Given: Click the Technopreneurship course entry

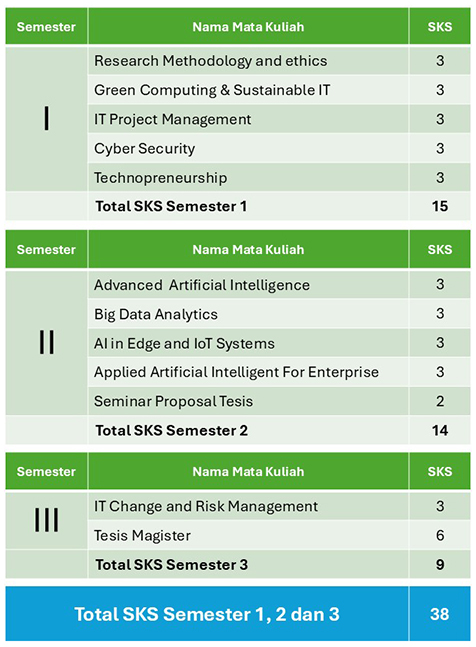Looking at the screenshot, I should coord(160,177).
